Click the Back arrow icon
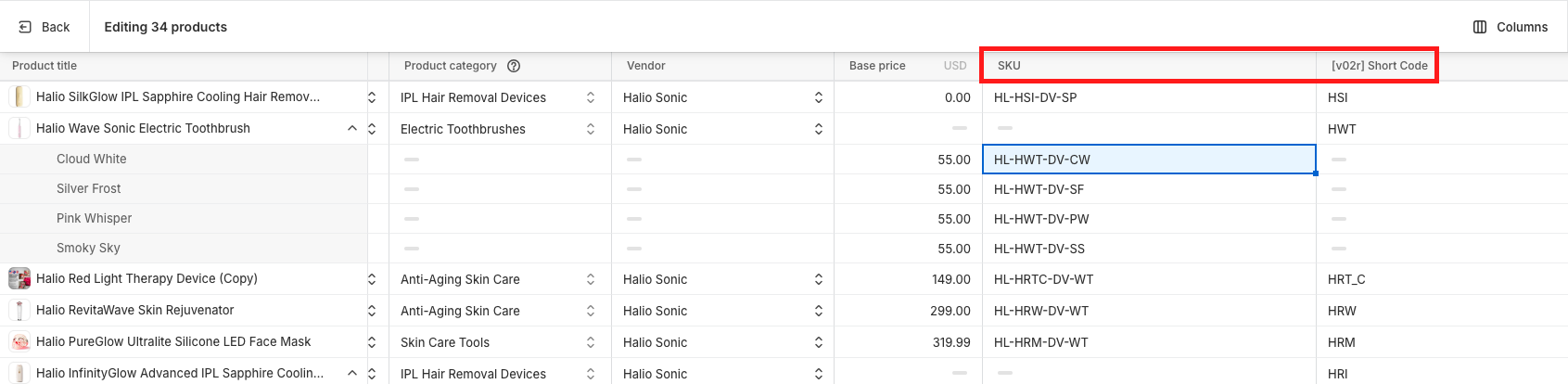The width and height of the screenshot is (1568, 384). pos(26,27)
